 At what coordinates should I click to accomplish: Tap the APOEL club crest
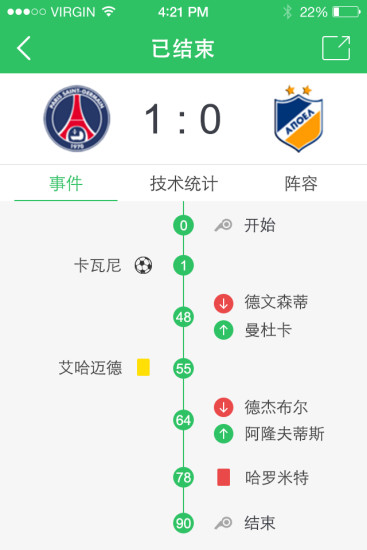[298, 118]
